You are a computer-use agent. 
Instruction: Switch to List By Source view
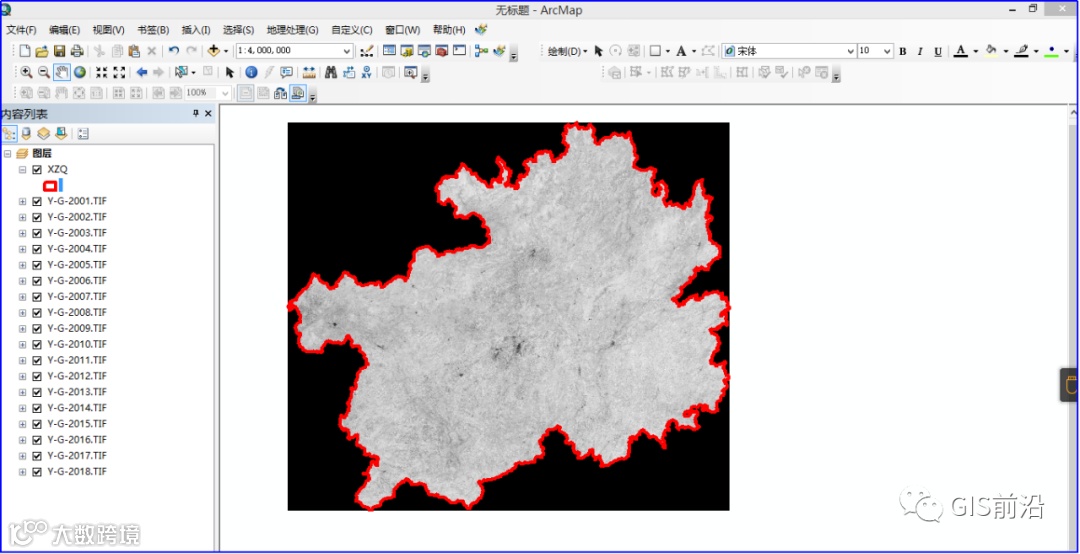pos(26,133)
